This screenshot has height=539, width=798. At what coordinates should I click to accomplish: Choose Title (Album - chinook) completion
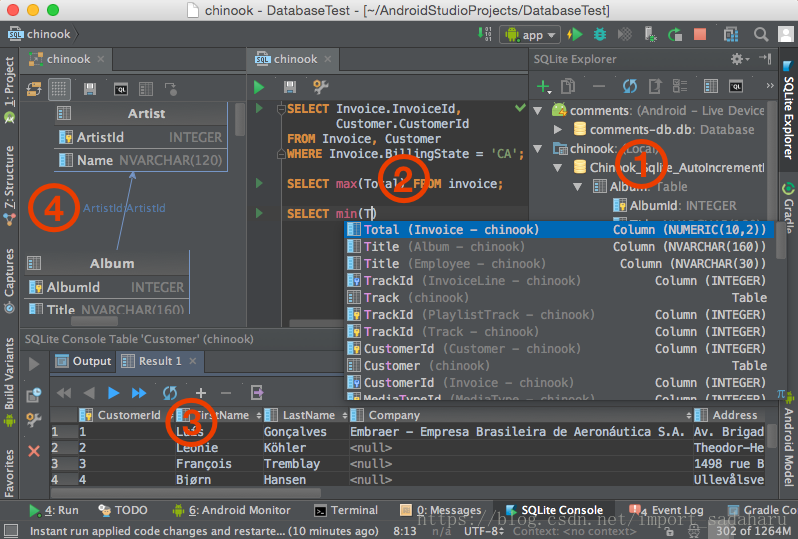point(559,246)
